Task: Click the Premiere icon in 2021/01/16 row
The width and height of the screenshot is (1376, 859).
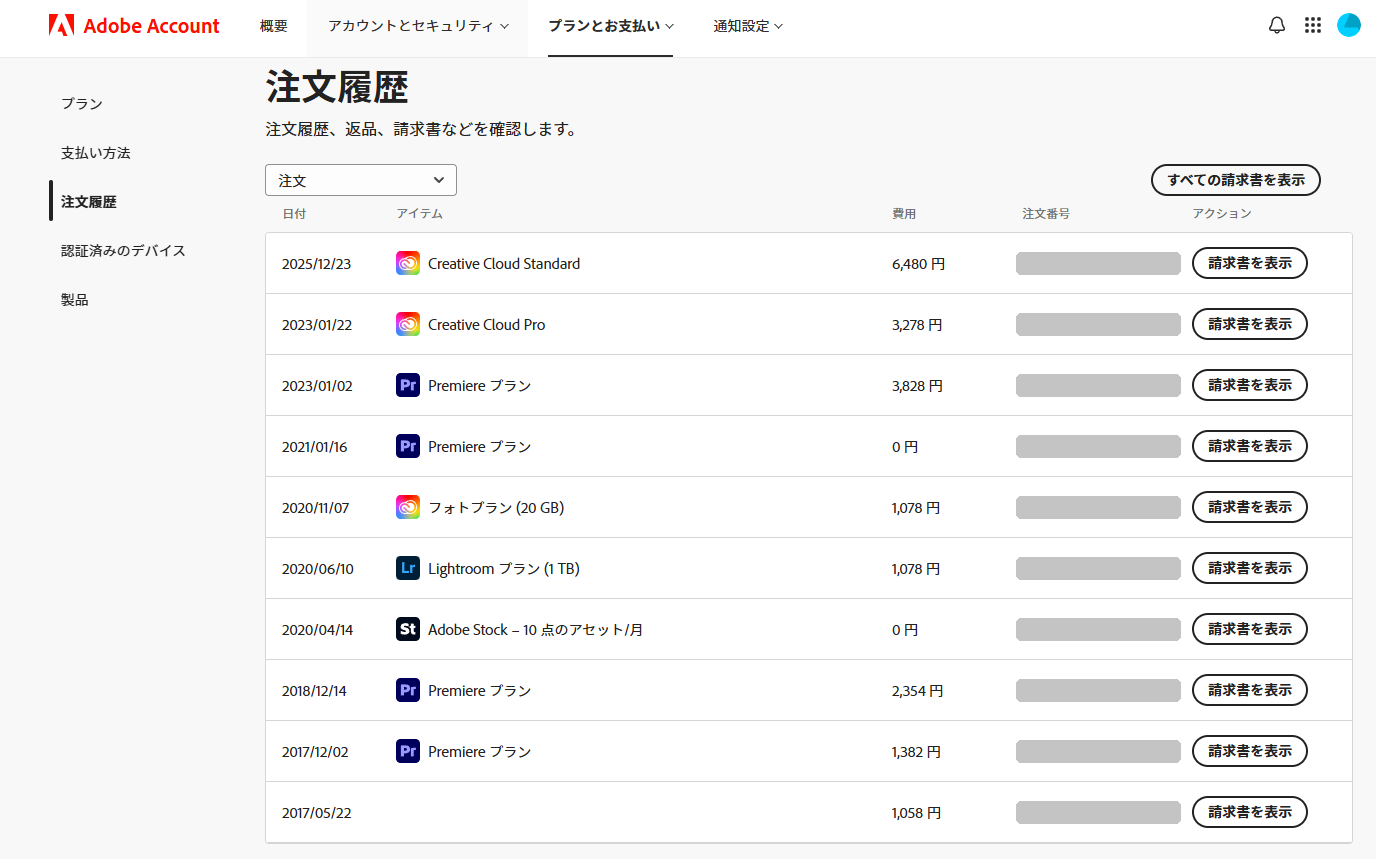Action: tap(408, 447)
